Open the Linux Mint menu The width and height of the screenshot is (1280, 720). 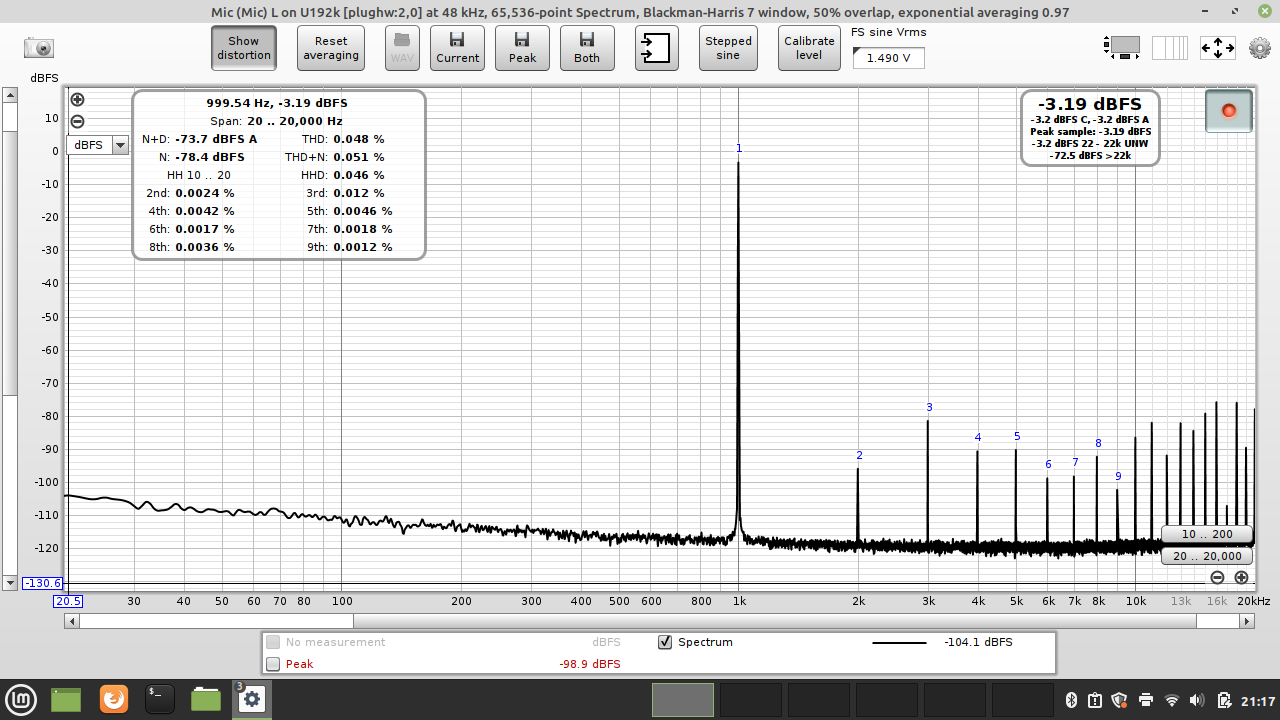point(21,698)
